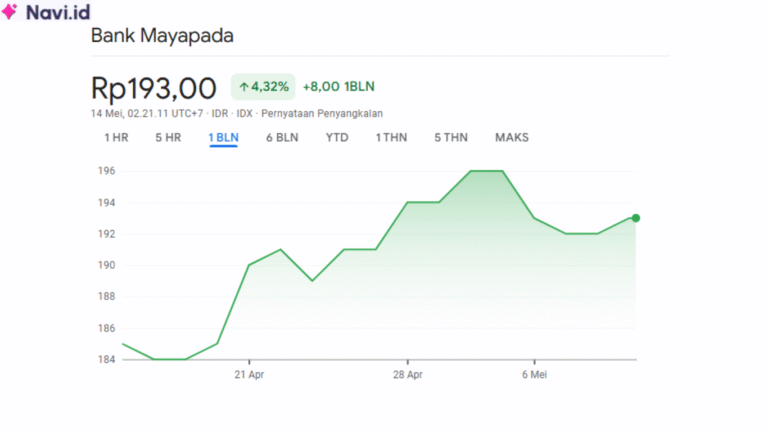The width and height of the screenshot is (768, 432).
Task: Click the green endpoint dot on the chart
Action: click(636, 218)
